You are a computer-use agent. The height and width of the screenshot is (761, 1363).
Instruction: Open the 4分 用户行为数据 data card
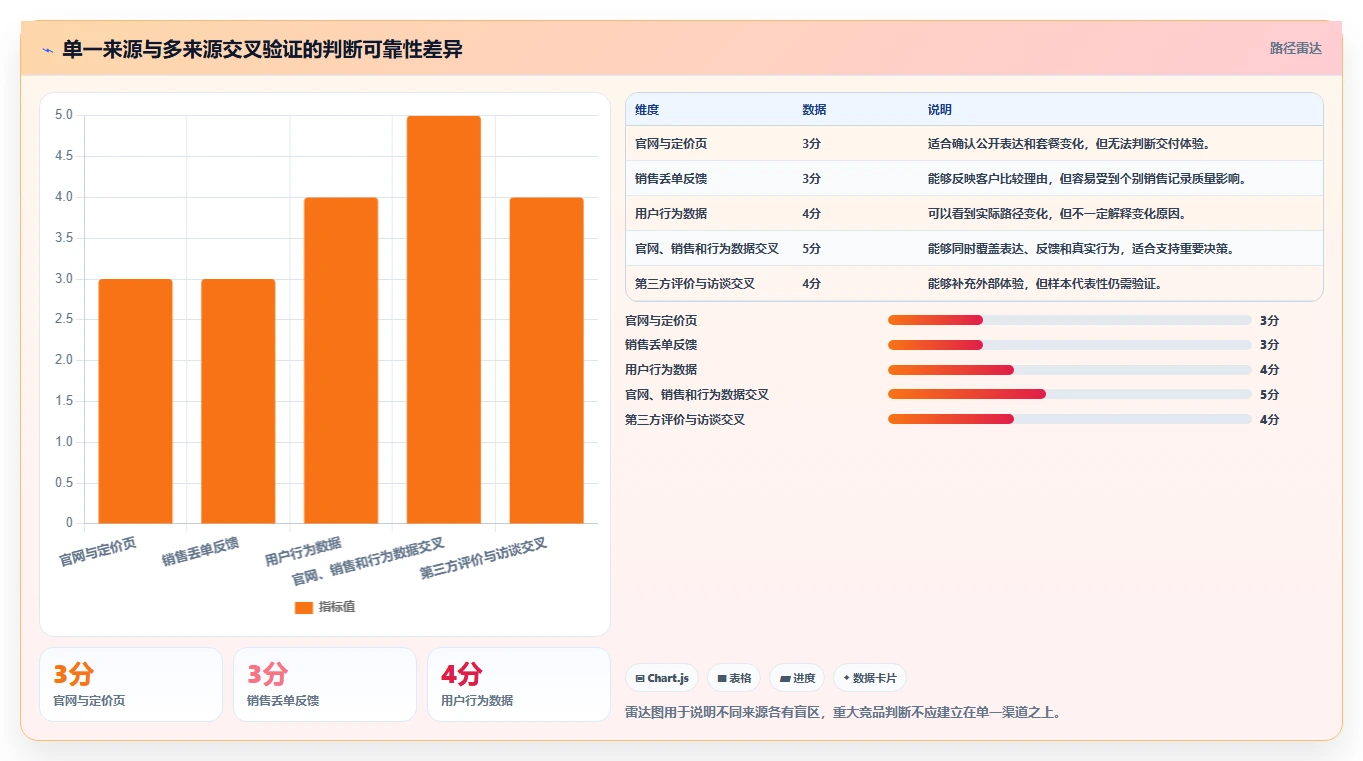coord(519,684)
